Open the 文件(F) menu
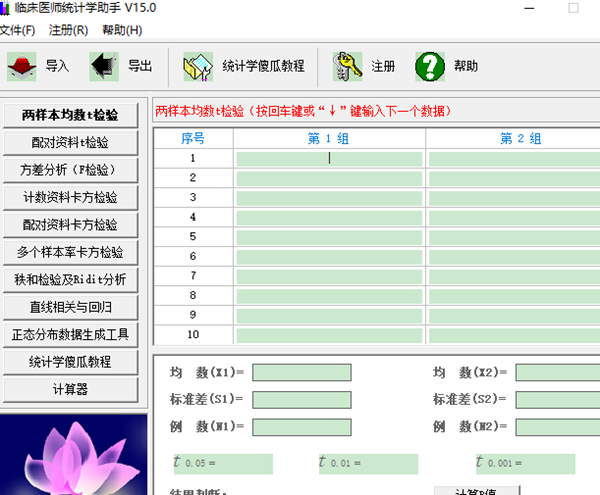 [17, 30]
